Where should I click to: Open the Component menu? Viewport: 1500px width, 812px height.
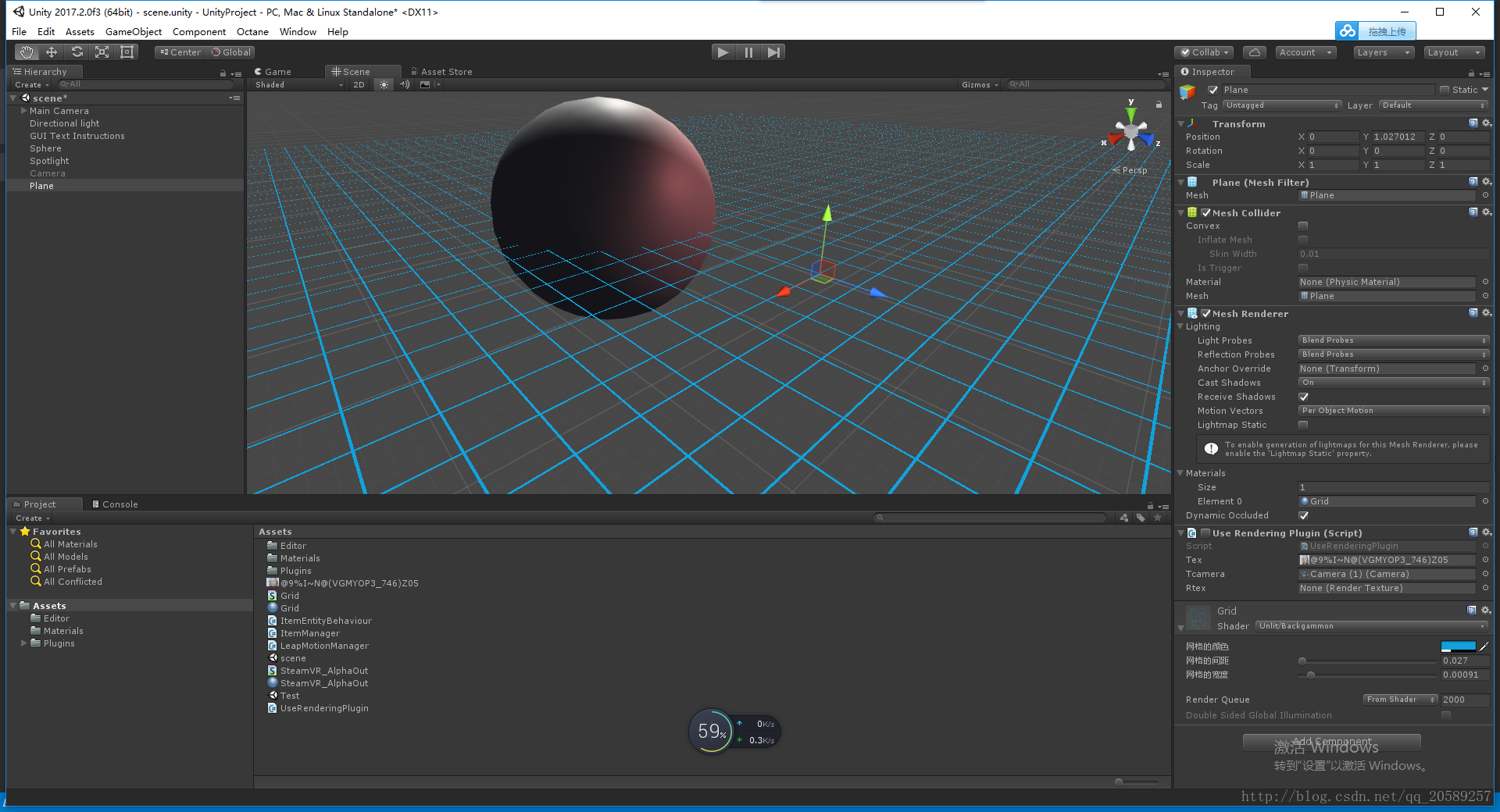199,32
